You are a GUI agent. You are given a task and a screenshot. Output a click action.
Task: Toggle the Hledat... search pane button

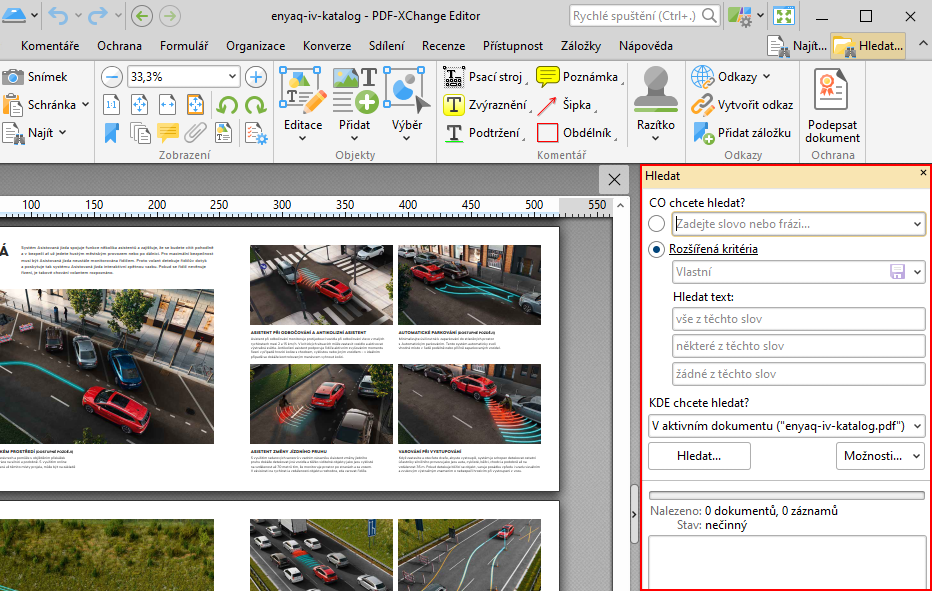pos(868,46)
